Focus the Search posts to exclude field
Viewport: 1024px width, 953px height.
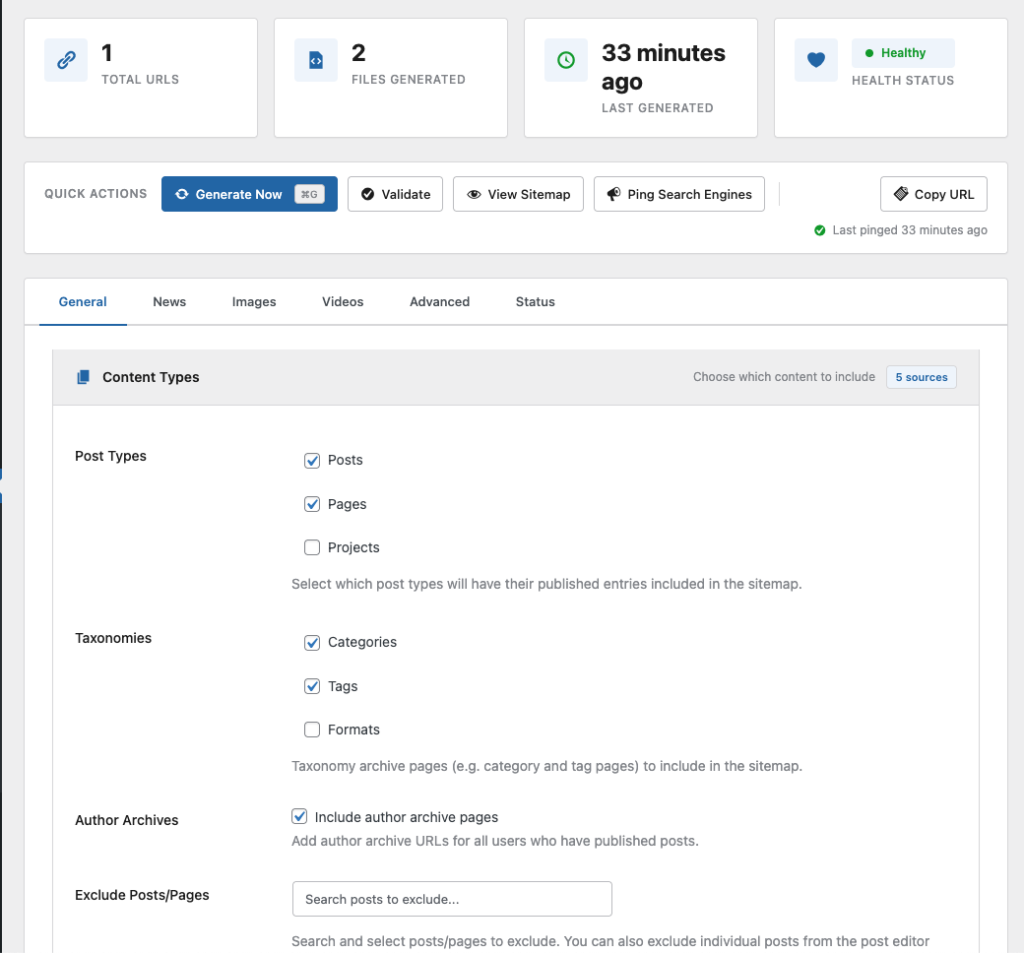click(x=452, y=899)
